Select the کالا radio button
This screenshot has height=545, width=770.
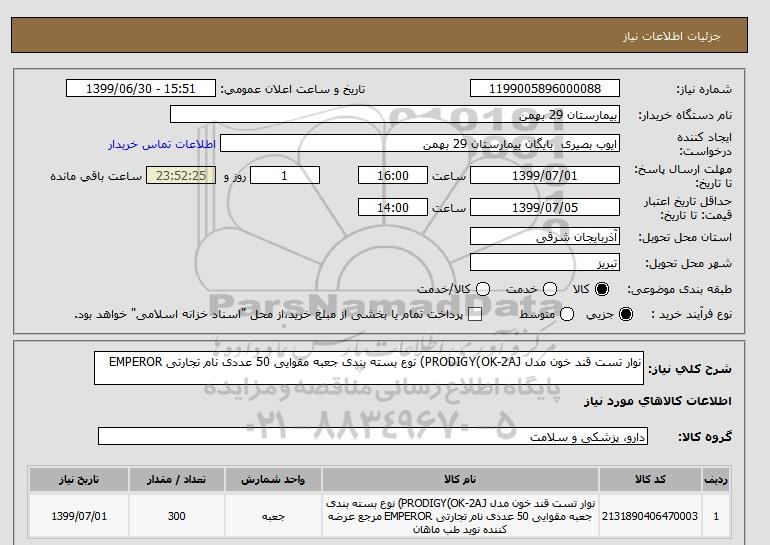[602, 289]
